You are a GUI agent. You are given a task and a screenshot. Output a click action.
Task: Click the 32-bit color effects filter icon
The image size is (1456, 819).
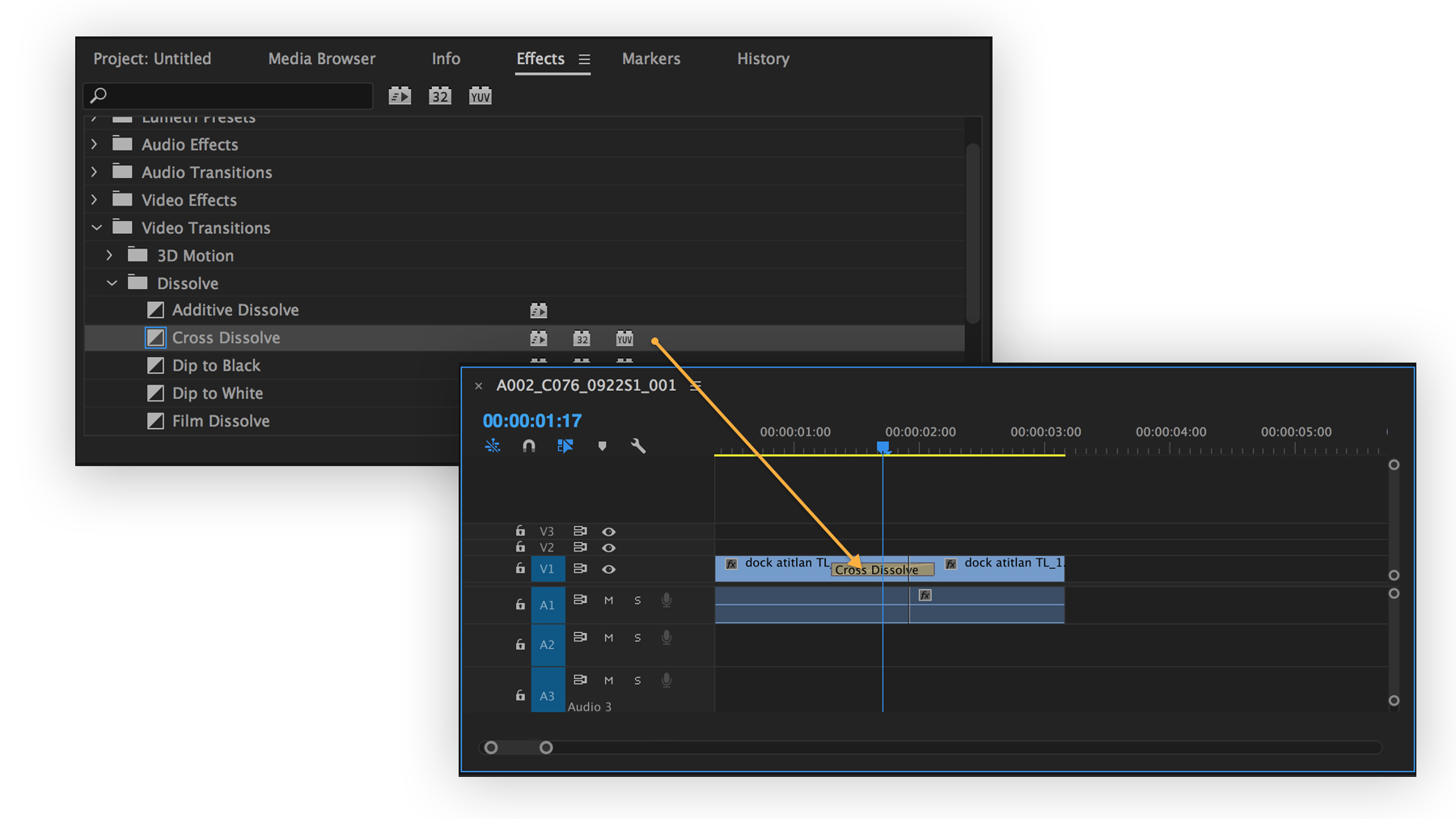439,95
